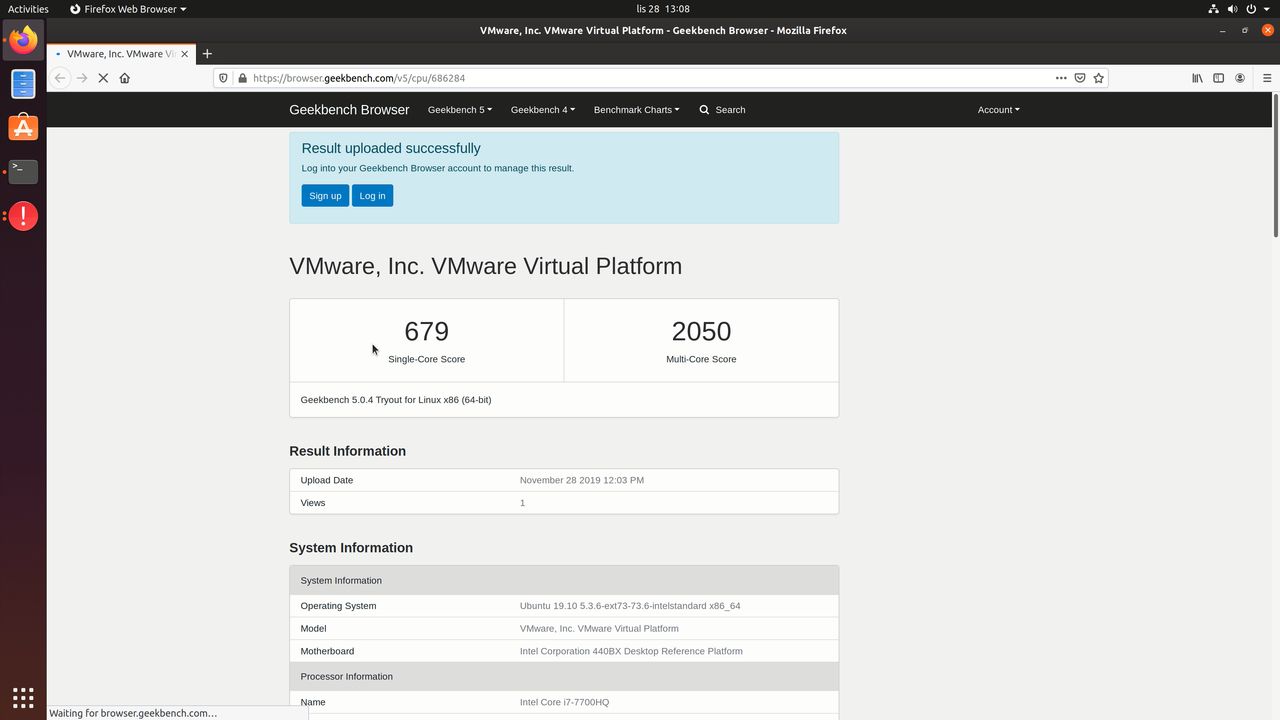The width and height of the screenshot is (1280, 720).
Task: Open the Library view
Action: pos(1197,78)
